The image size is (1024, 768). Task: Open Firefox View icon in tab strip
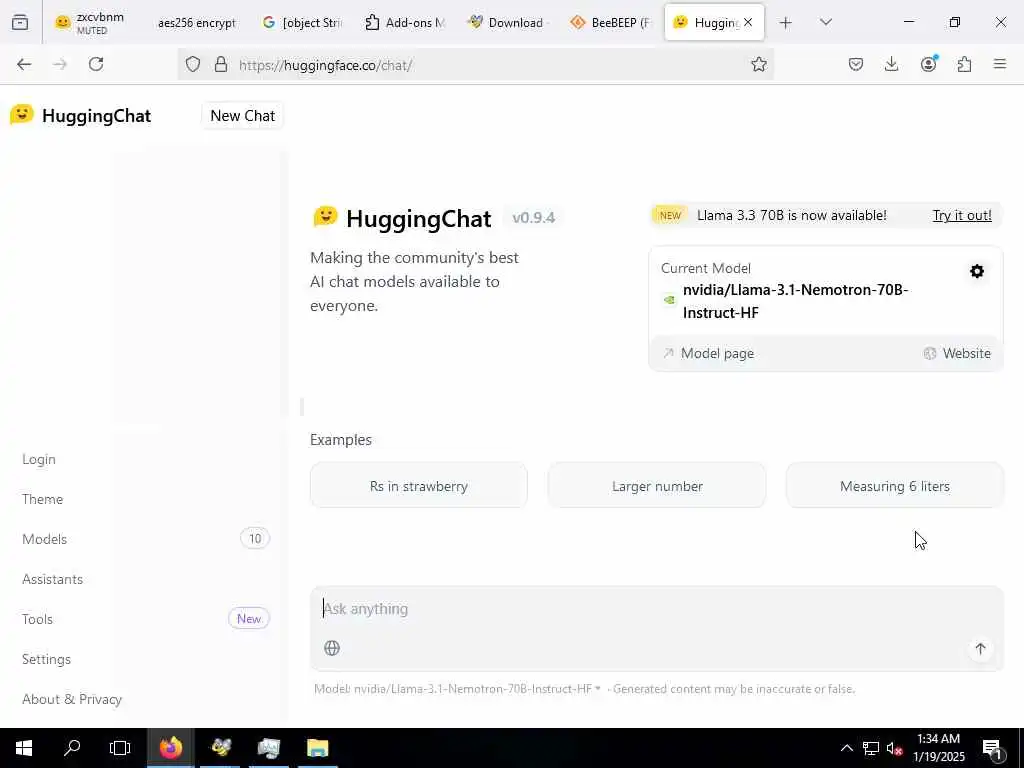point(20,23)
